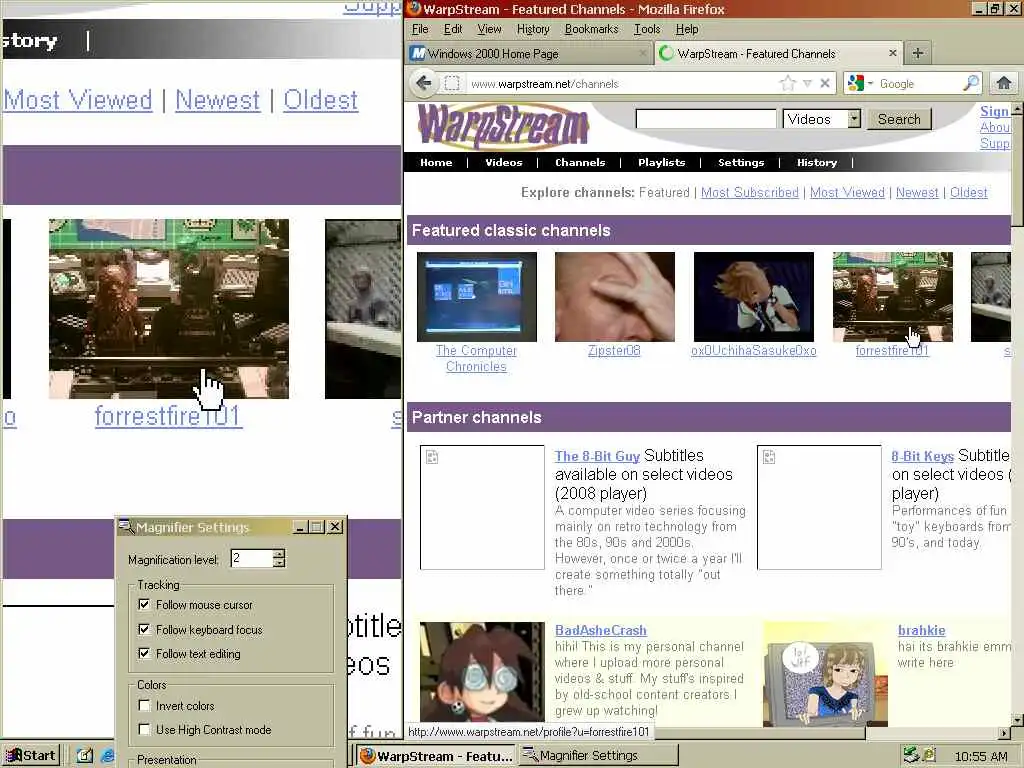Open the Edit menu in Firefox

(x=453, y=29)
